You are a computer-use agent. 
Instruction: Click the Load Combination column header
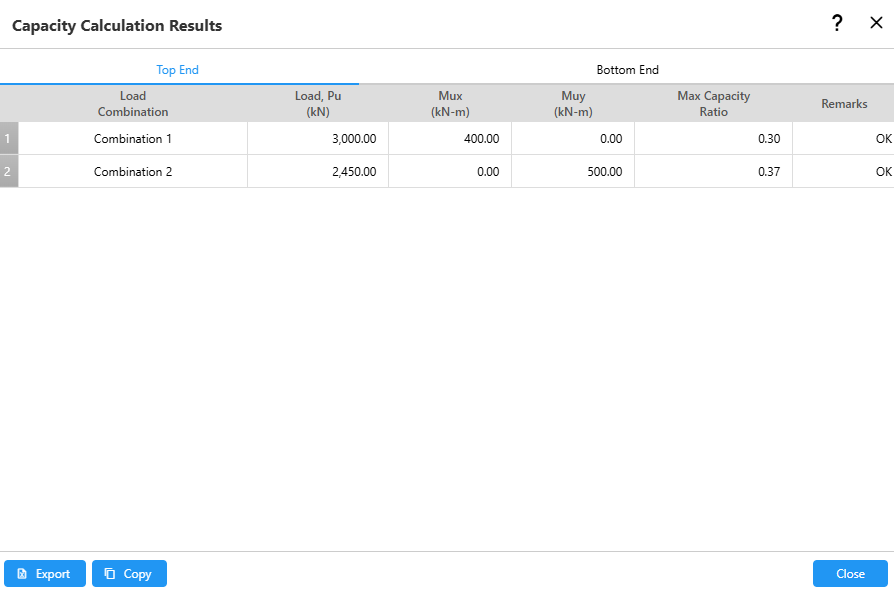(133, 104)
